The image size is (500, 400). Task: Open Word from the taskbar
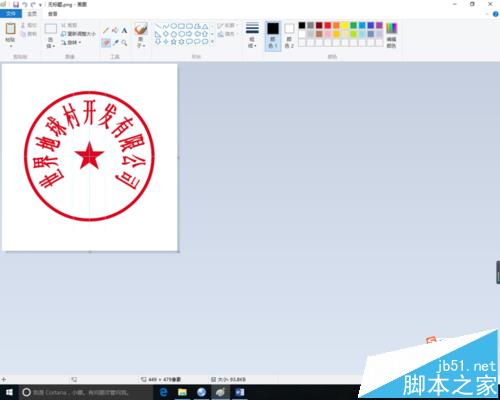(239, 392)
